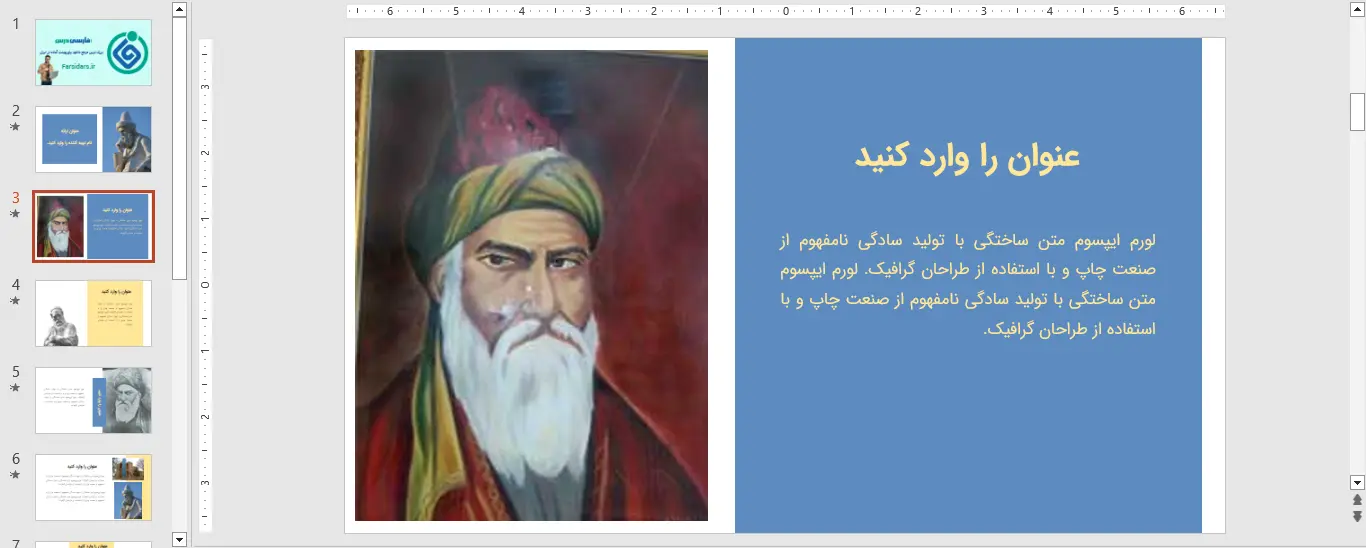The width and height of the screenshot is (1366, 548).
Task: Go to the next slide using the double-down arrow
Action: pos(1357,516)
